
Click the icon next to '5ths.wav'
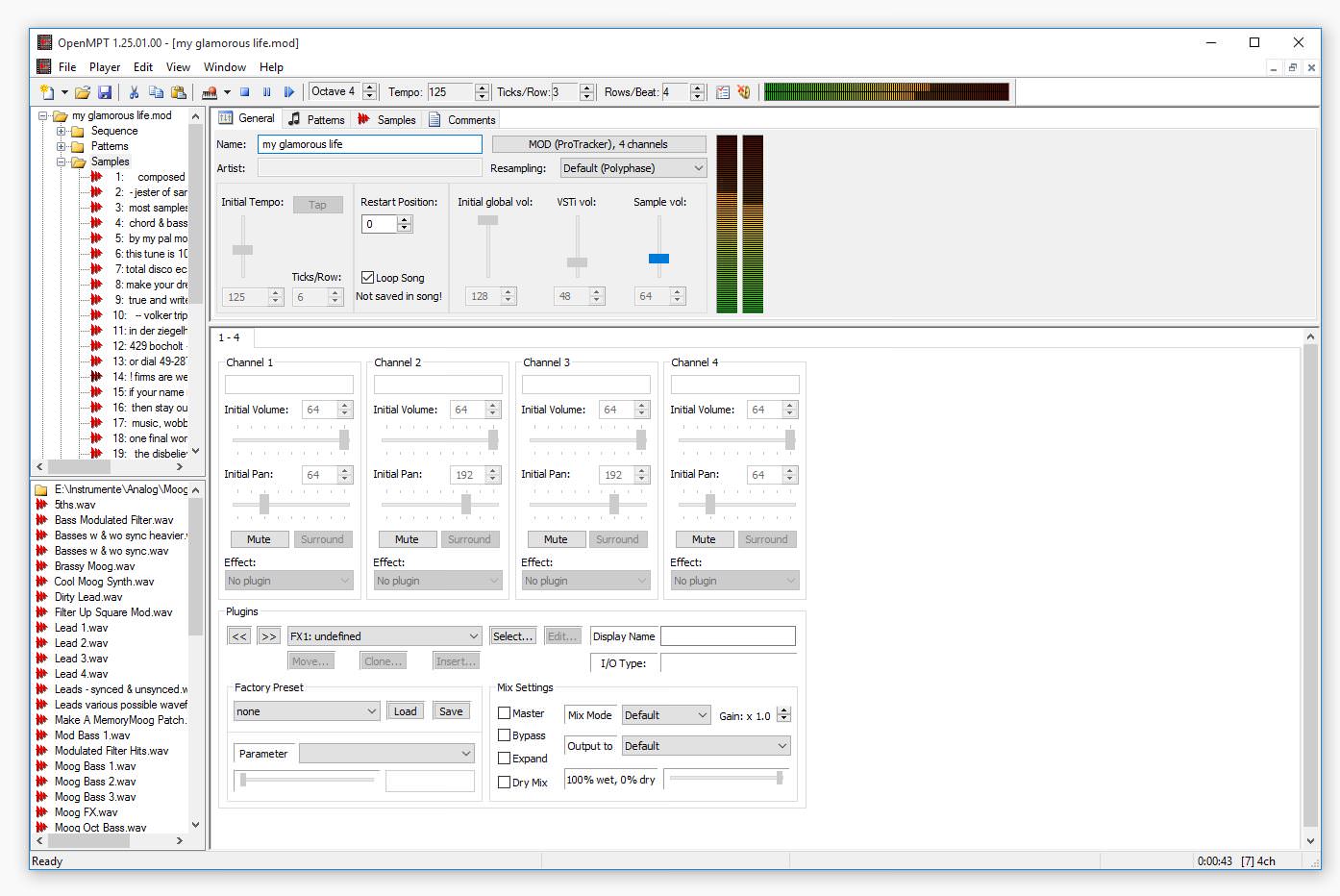click(41, 505)
